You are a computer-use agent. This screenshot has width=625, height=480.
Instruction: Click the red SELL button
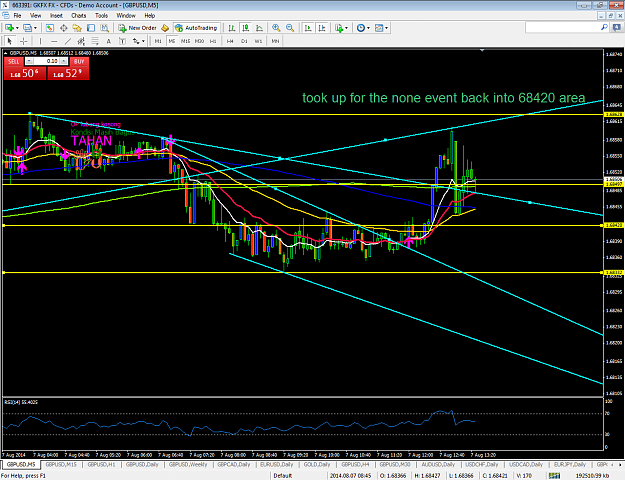coord(14,61)
